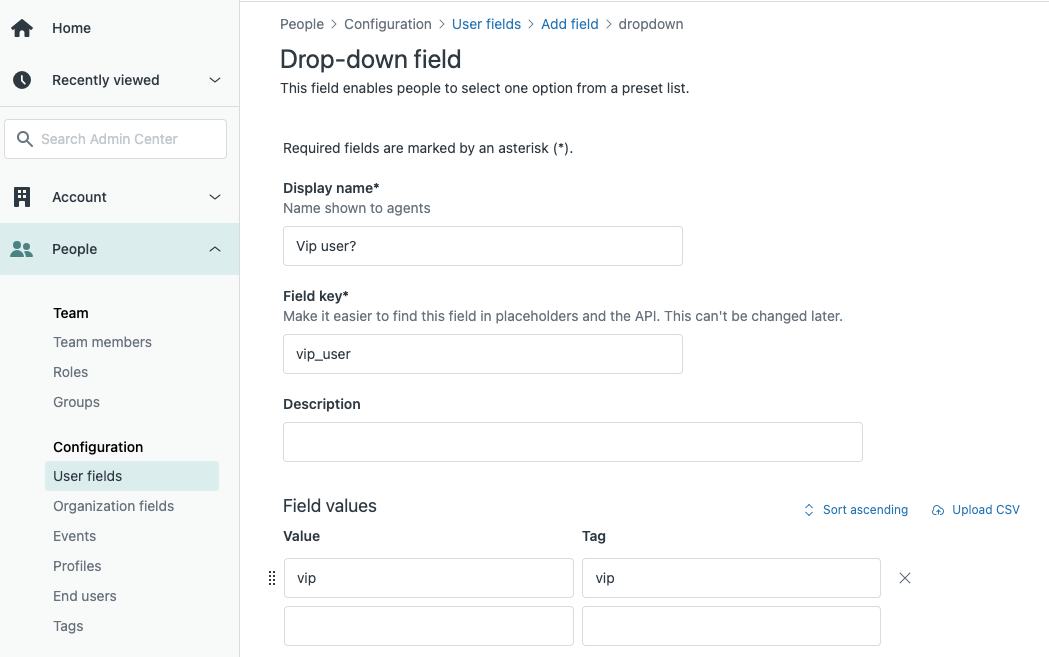This screenshot has height=657, width=1049.
Task: Open Team members page
Action: point(102,342)
